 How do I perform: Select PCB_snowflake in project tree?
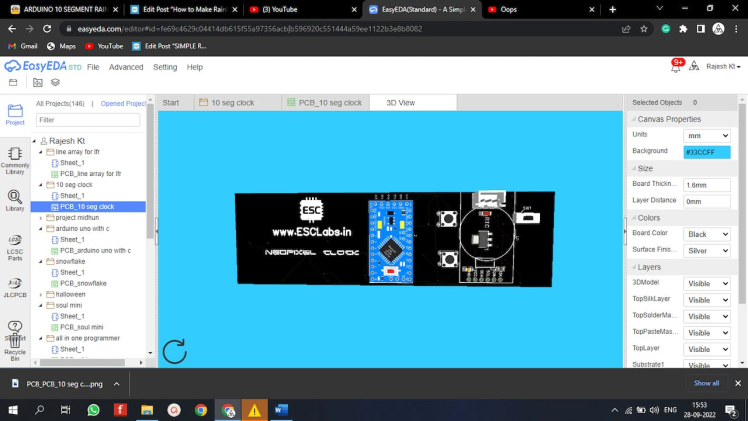coord(83,284)
